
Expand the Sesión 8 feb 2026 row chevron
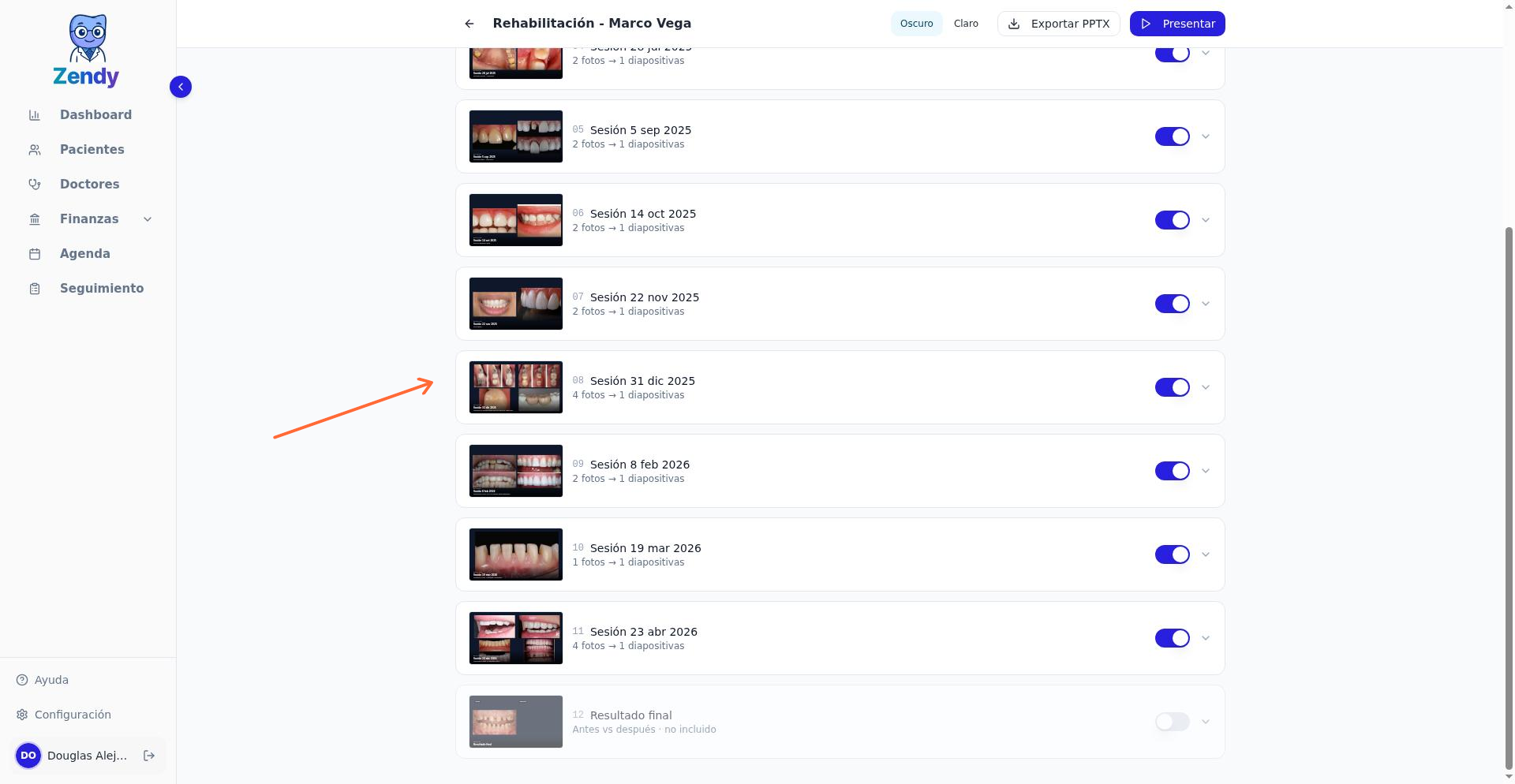(x=1205, y=471)
